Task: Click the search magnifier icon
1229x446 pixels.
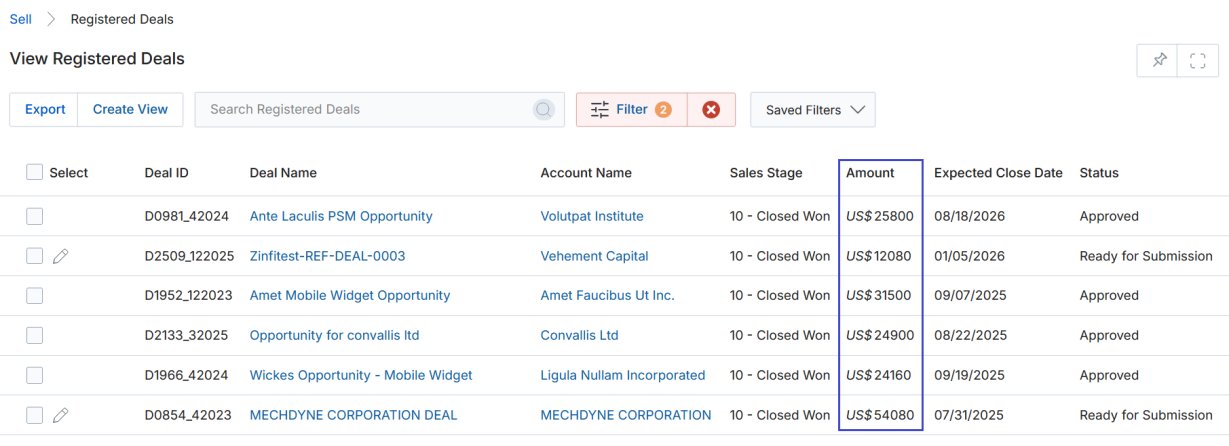Action: pos(543,110)
